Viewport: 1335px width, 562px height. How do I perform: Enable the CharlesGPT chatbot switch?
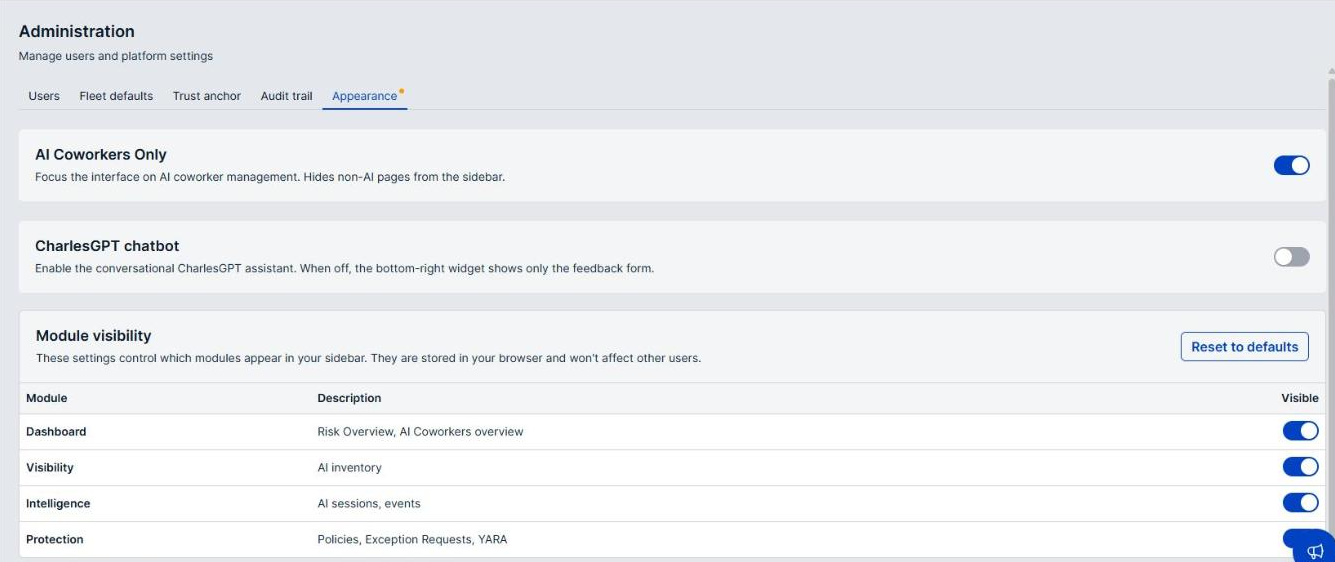(1291, 257)
